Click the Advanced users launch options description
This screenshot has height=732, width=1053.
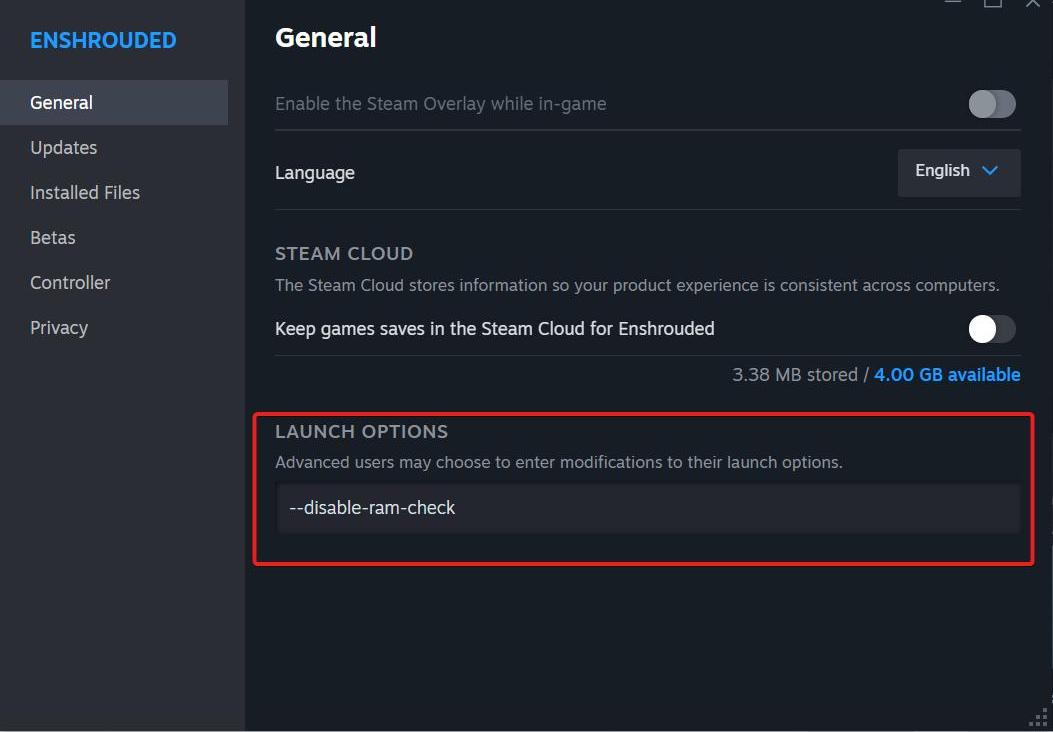559,463
